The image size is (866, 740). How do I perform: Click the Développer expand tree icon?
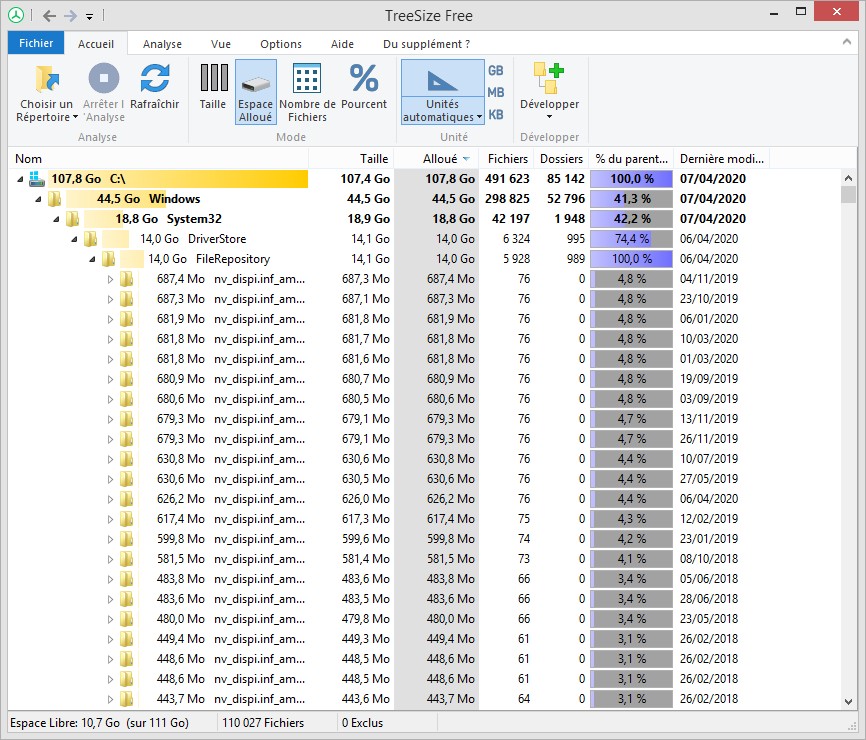click(549, 78)
